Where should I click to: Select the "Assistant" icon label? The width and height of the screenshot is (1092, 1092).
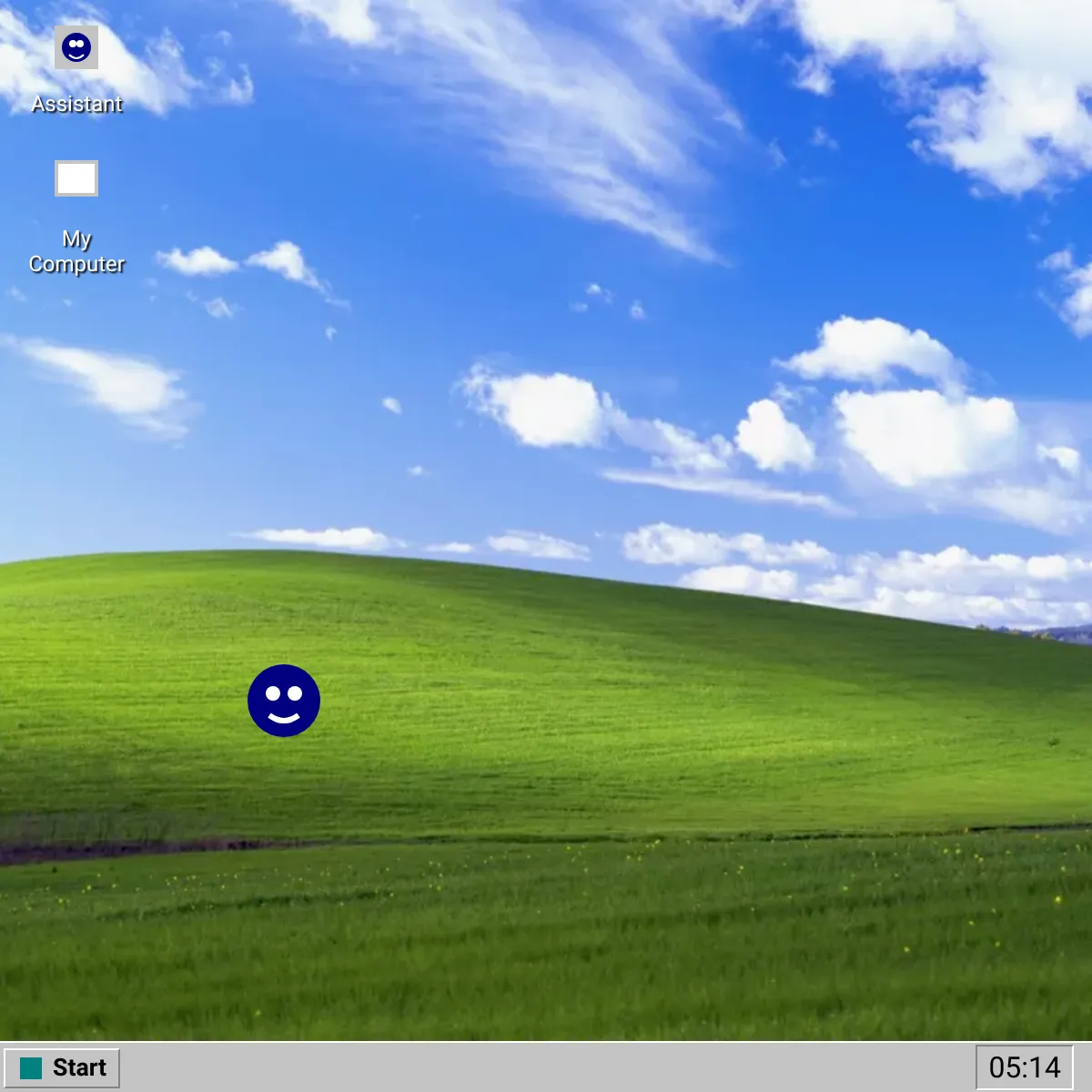click(76, 104)
